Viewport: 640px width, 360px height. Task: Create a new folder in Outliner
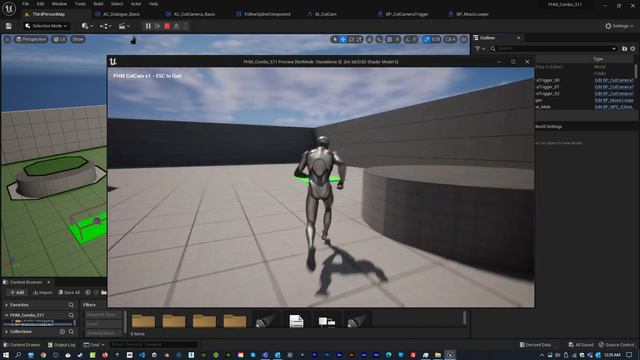[x=624, y=49]
